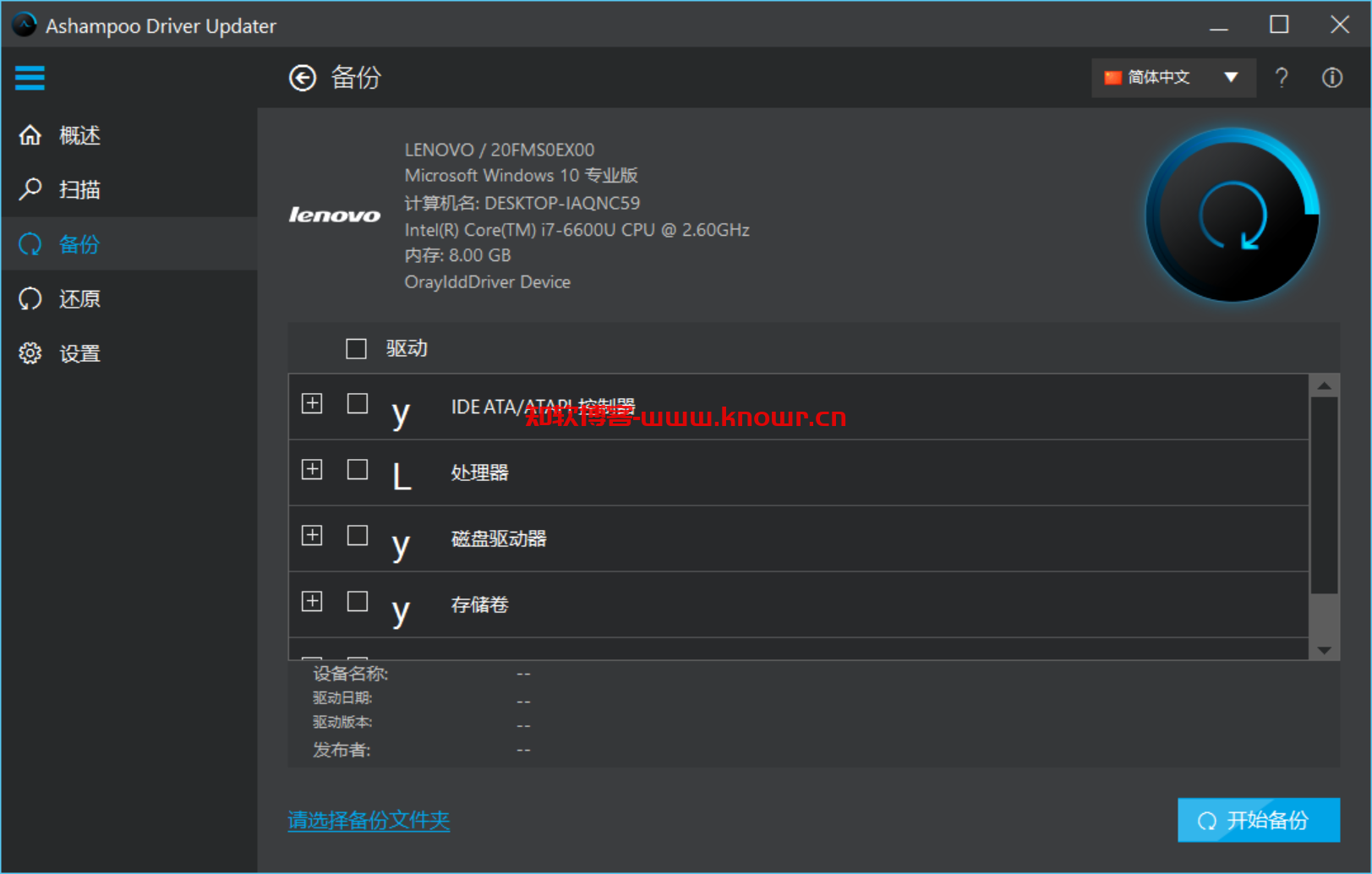This screenshot has height=874, width=1372.
Task: Open the 设置 settings page
Action: tap(129, 353)
